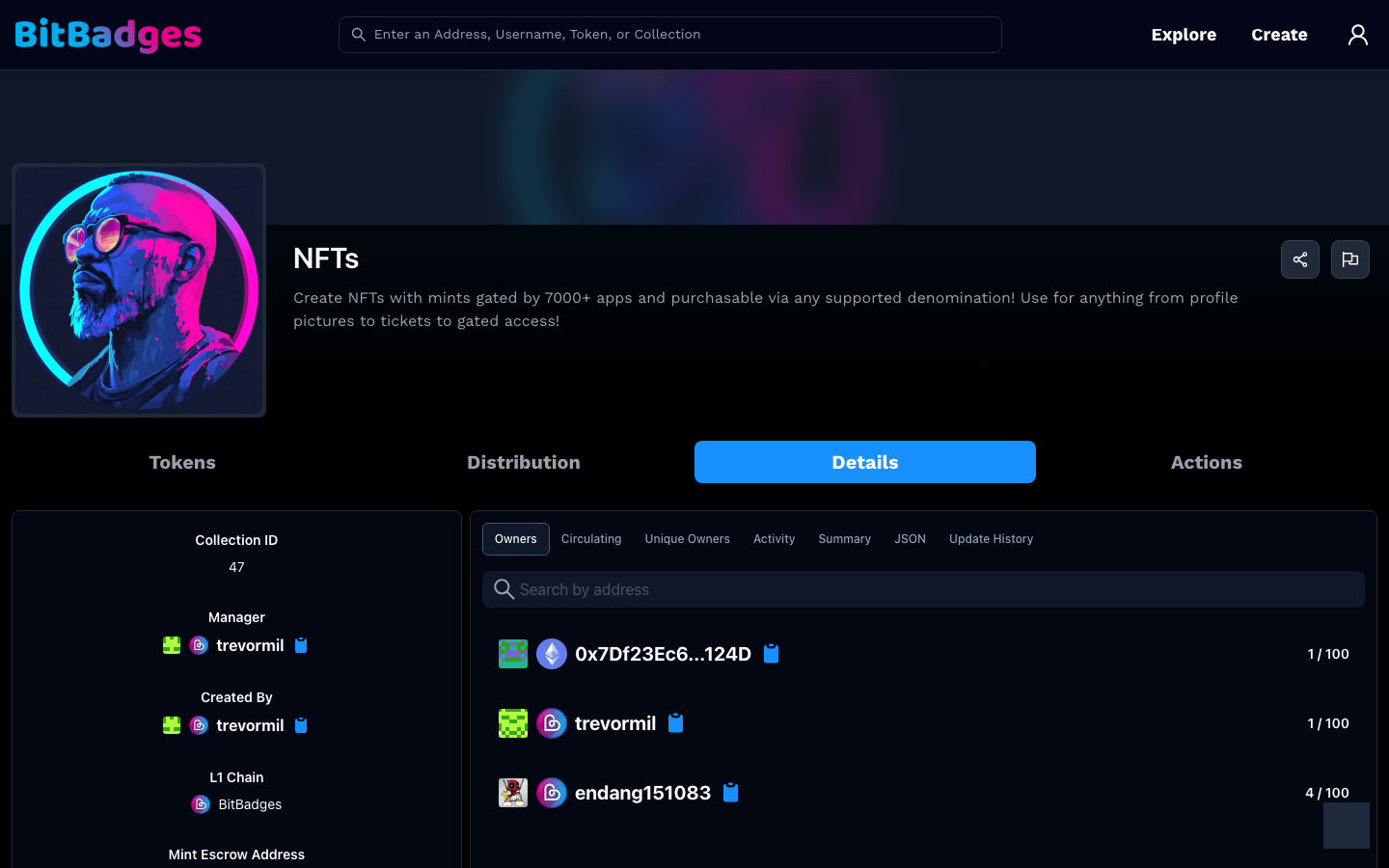Click the owner search magnifier icon
The image size is (1389, 868).
(504, 589)
